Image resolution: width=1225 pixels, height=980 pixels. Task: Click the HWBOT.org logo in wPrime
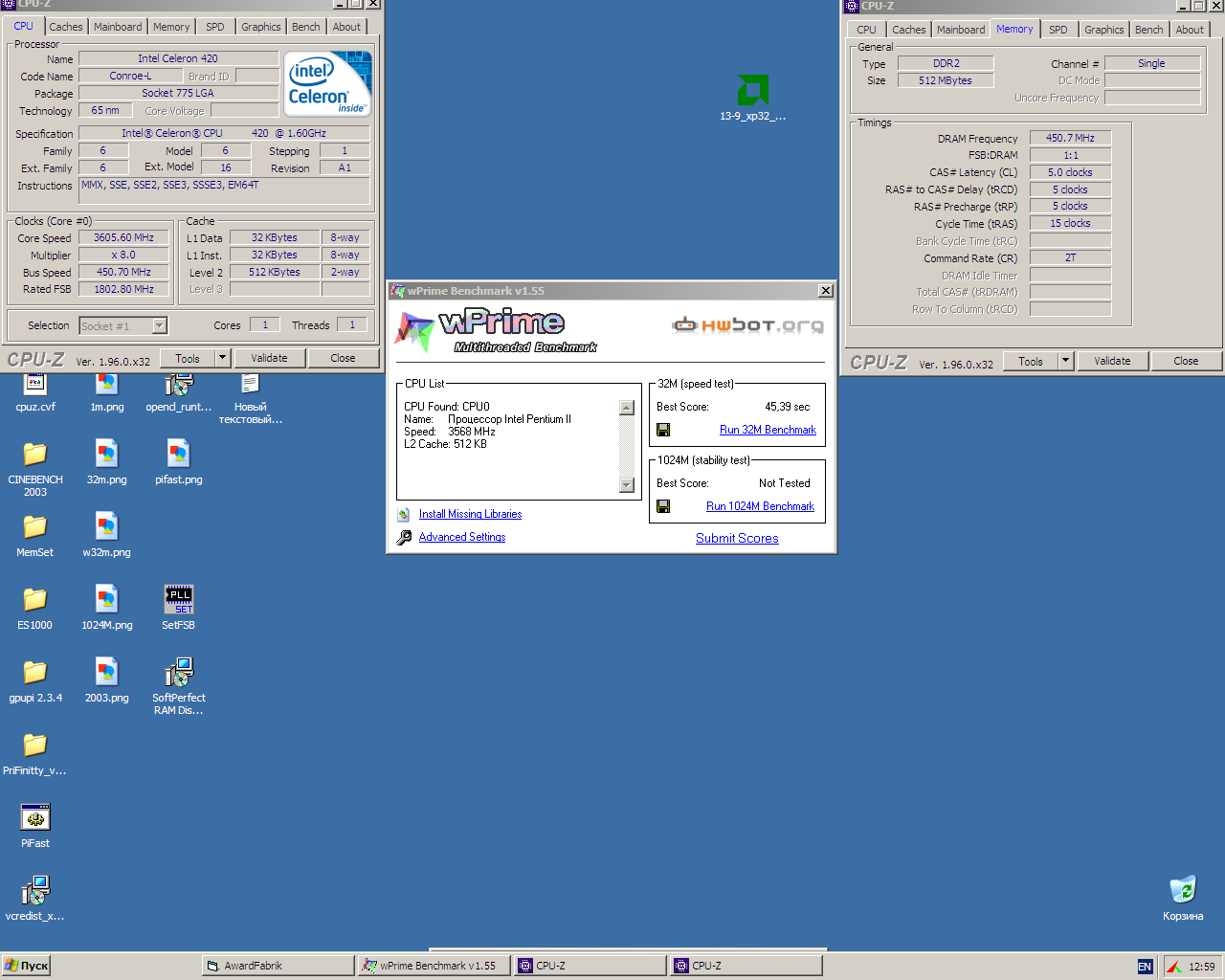coord(747,325)
